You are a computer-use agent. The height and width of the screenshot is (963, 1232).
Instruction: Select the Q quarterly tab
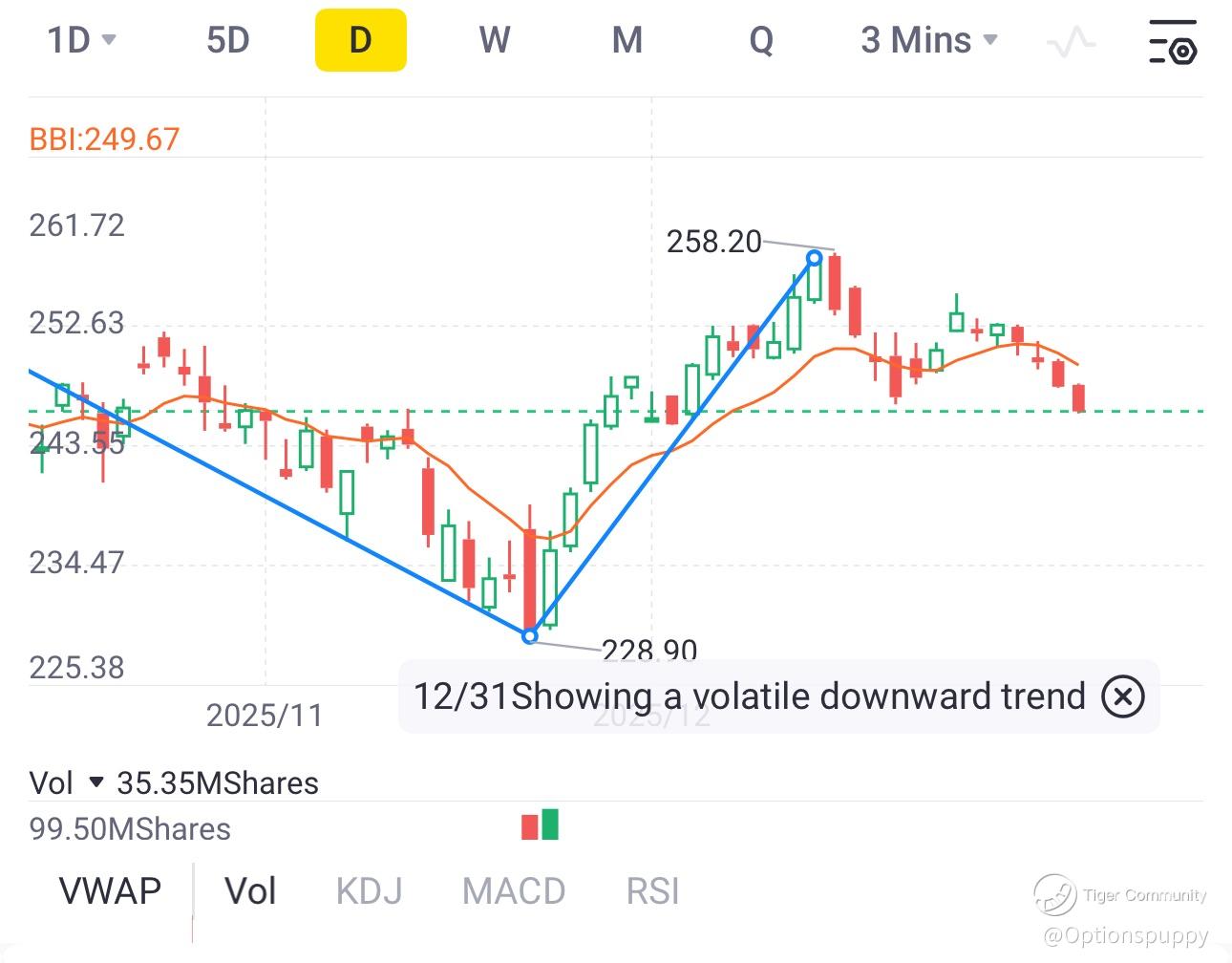coord(761,40)
